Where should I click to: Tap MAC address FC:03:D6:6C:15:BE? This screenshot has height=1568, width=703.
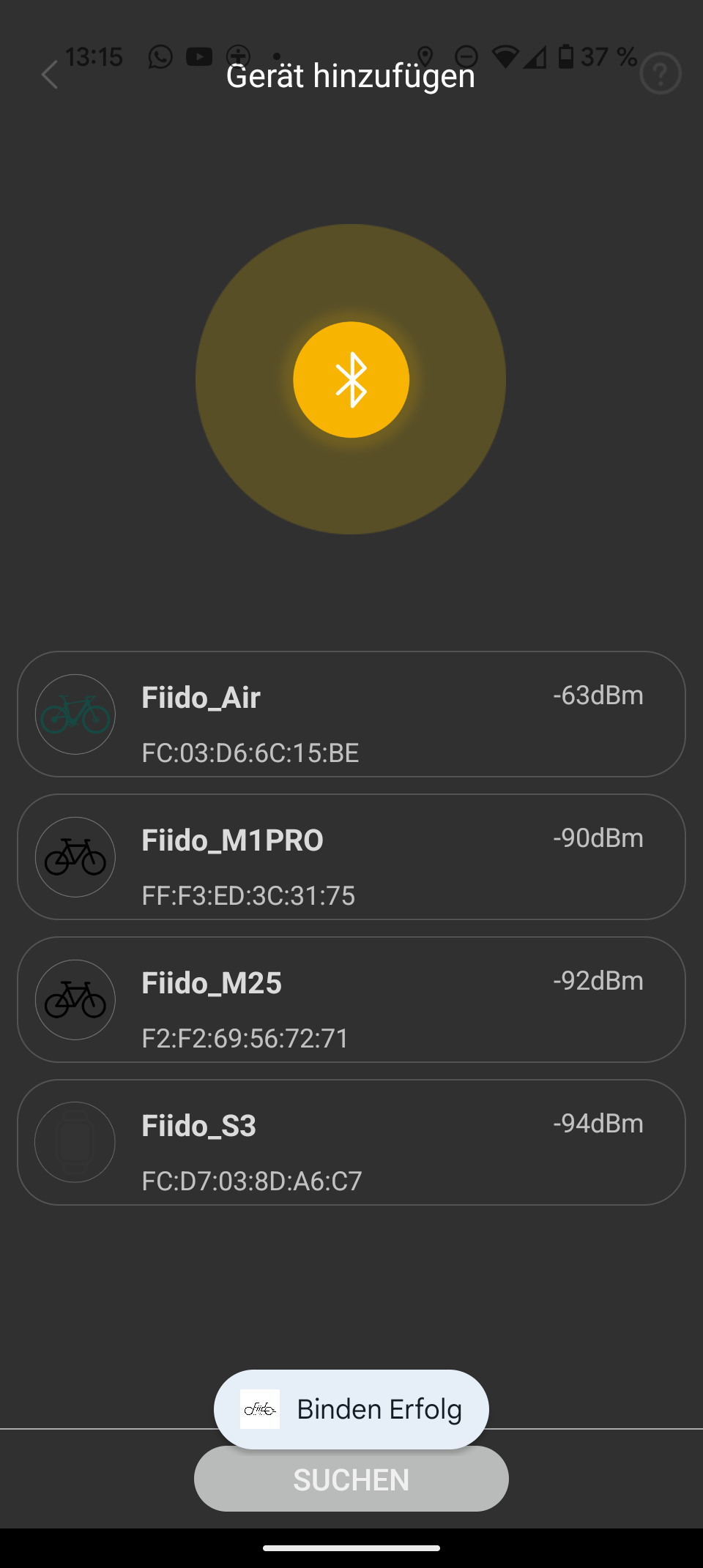(250, 753)
